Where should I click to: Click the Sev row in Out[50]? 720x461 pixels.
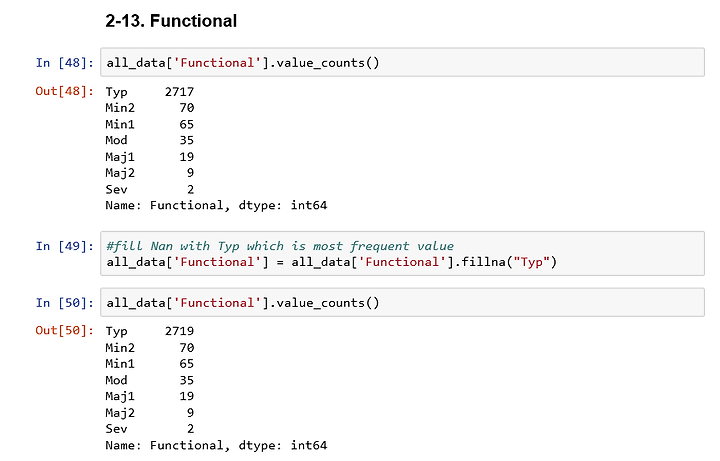tap(150, 429)
